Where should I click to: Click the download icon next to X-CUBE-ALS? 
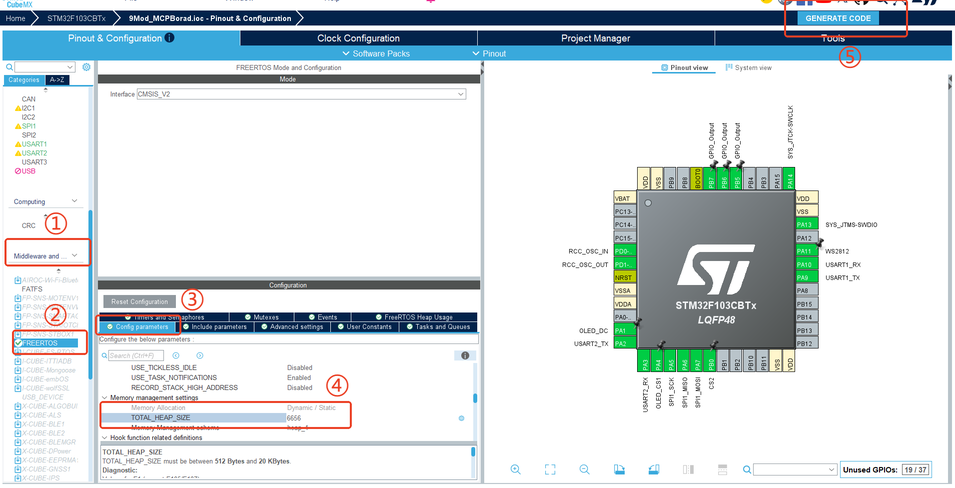18,415
